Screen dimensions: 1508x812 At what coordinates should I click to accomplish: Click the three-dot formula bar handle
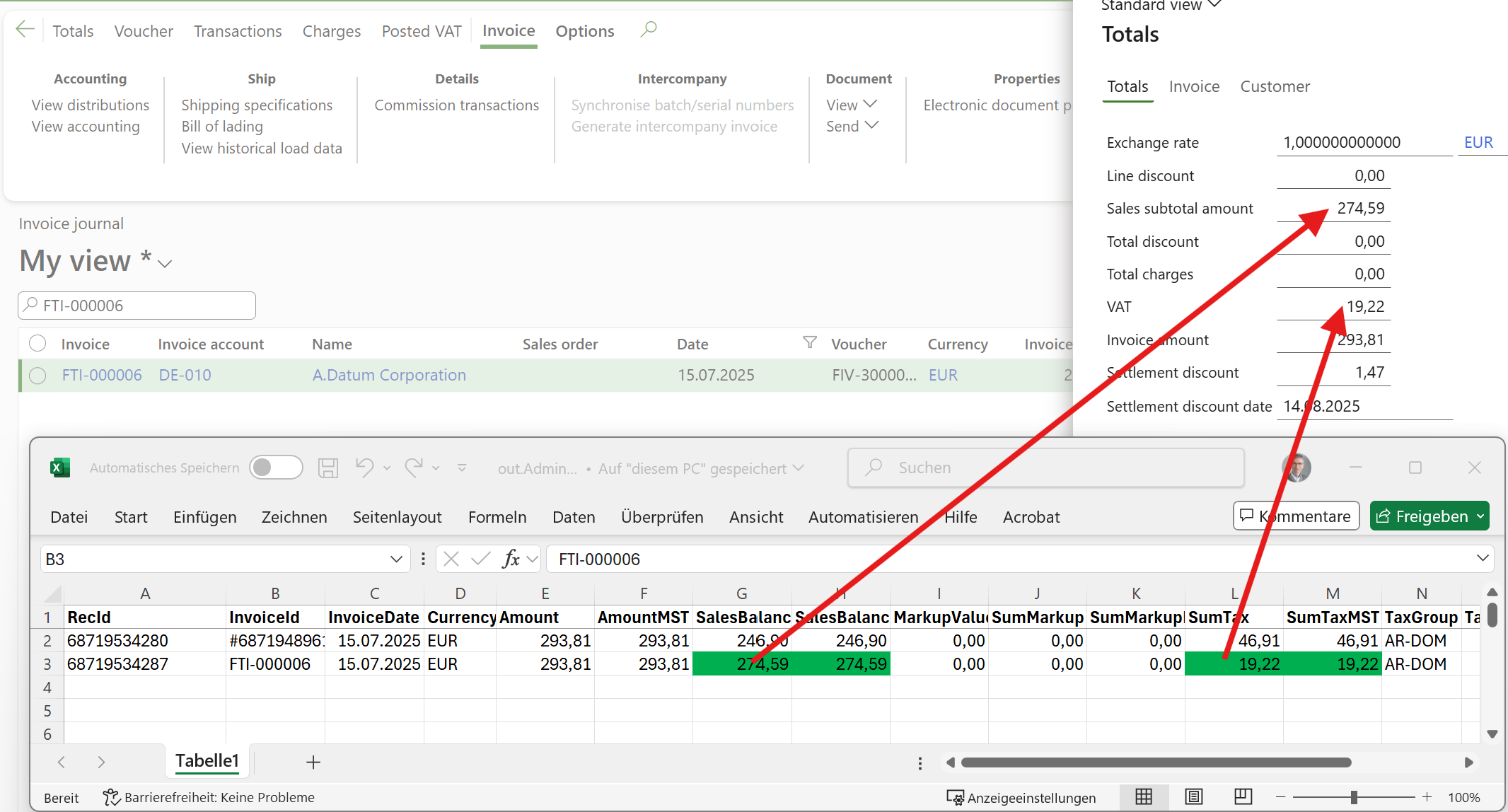pos(423,559)
